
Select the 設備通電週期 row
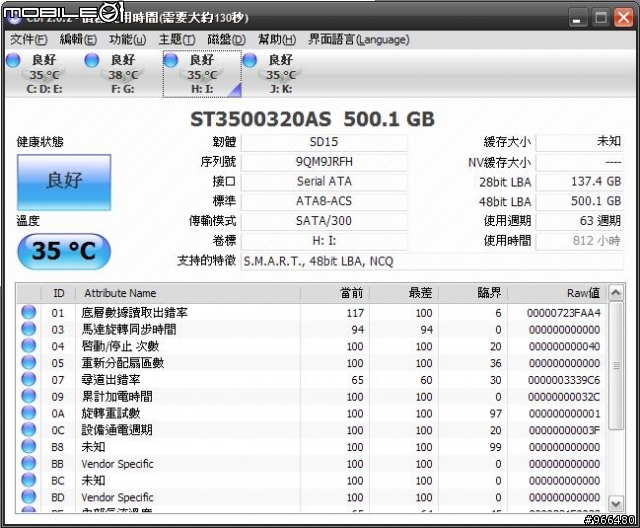pos(312,430)
